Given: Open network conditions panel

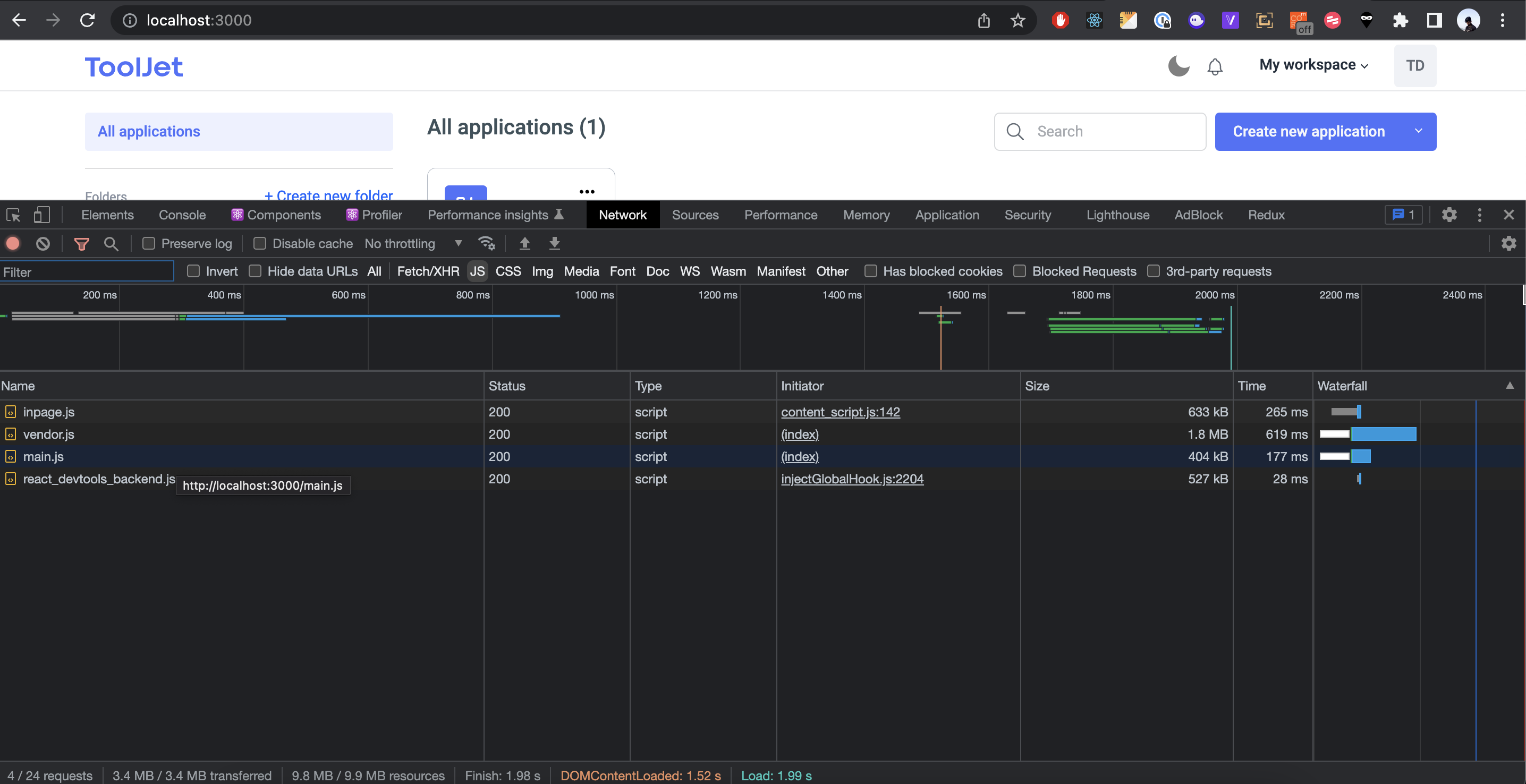Looking at the screenshot, I should [487, 243].
